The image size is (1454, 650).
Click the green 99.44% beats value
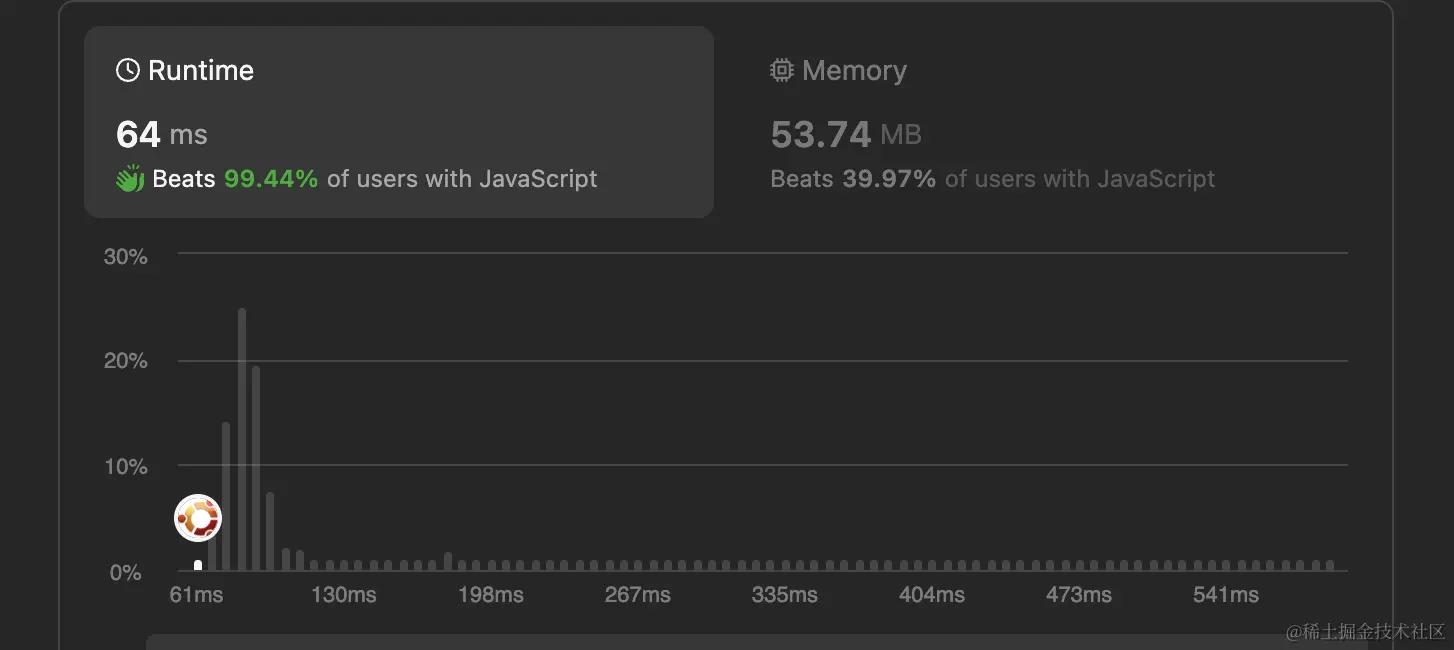coord(271,179)
